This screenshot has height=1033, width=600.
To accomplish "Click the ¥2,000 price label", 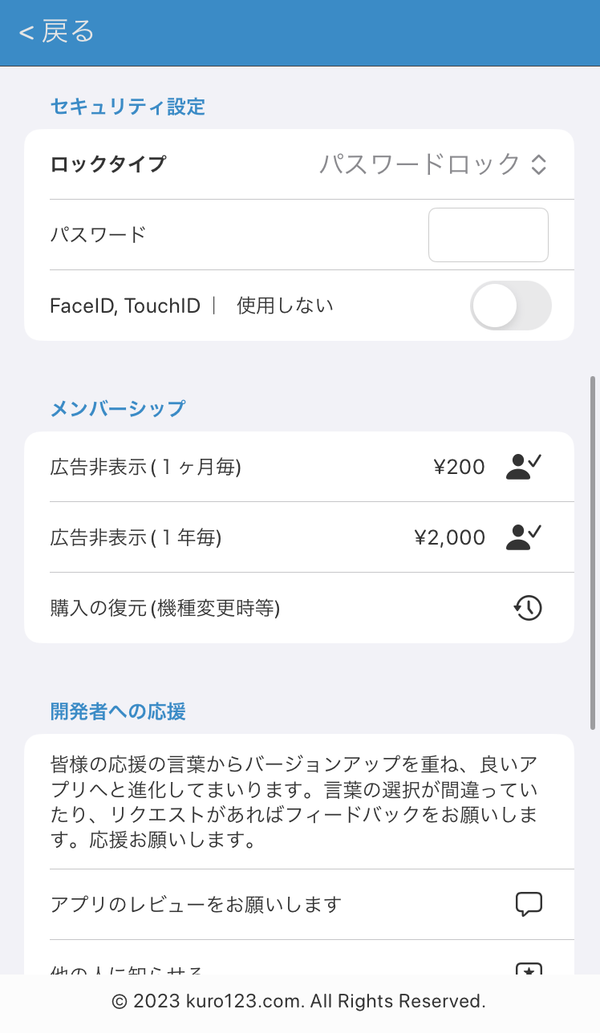I will coord(450,538).
